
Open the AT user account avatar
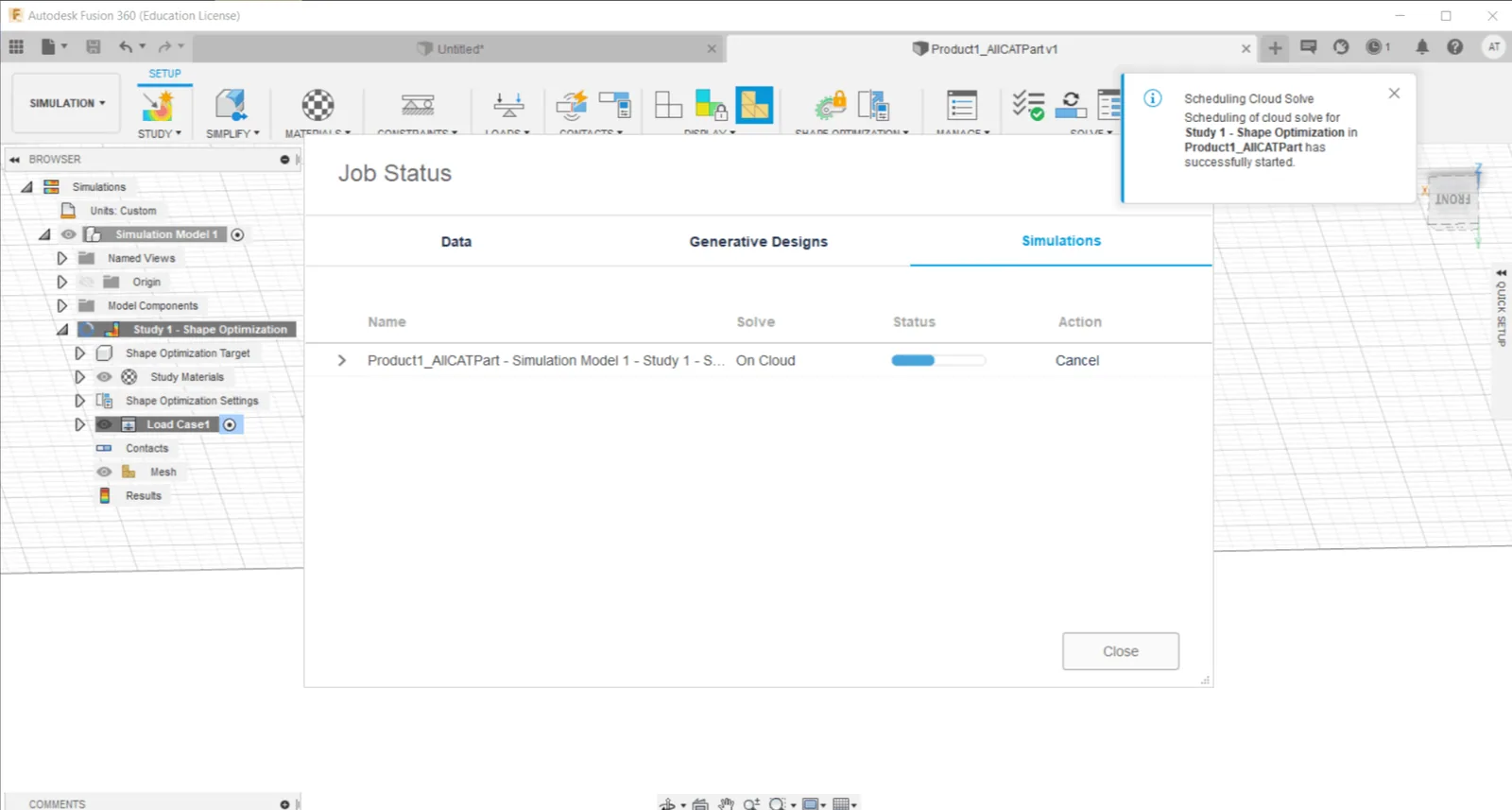tap(1494, 46)
